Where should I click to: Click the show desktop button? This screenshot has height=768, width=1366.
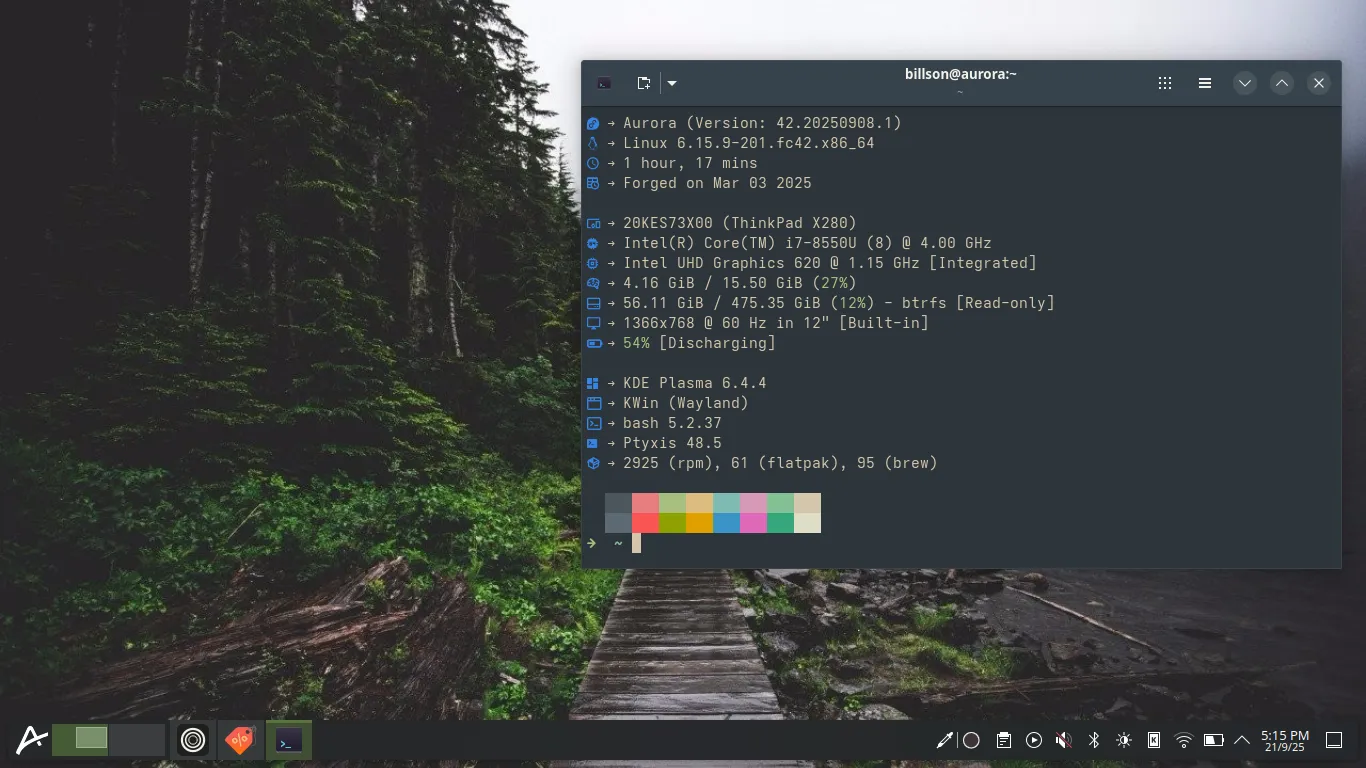click(1334, 740)
